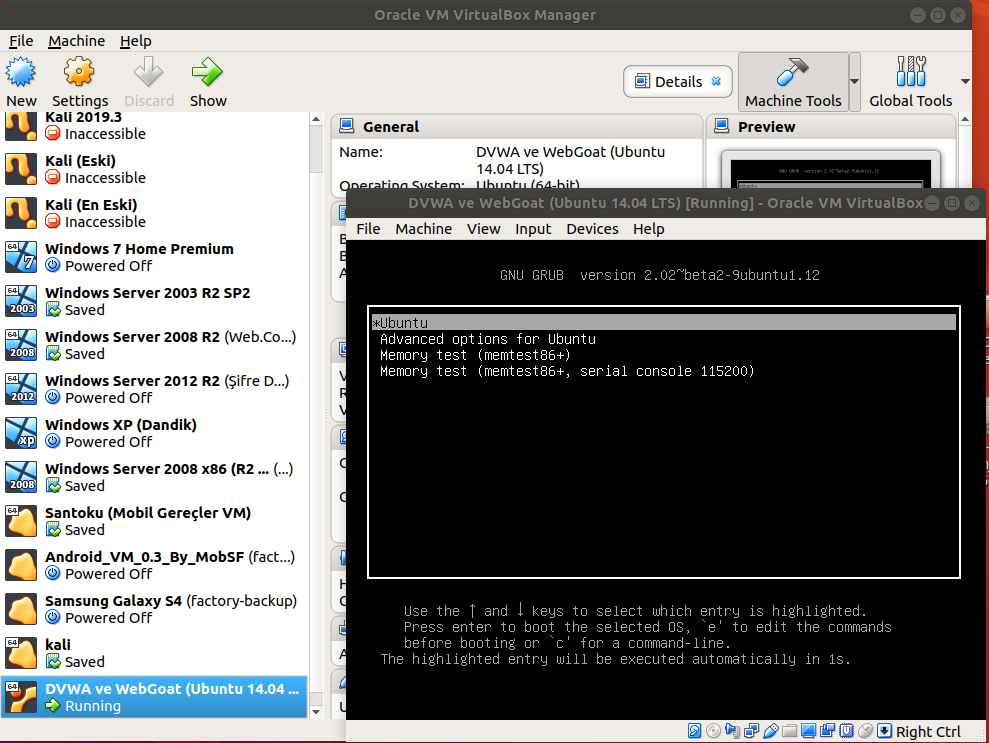Select the Kali 2019.3 machine icon
Viewport: 989px width, 743px height.
21,126
